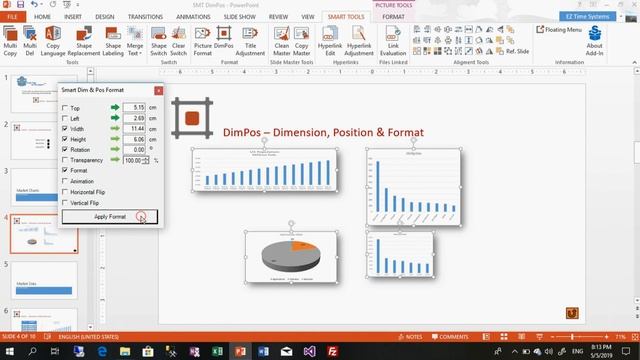Start the Shape Labeling tool
This screenshot has width=640, height=360.
(x=113, y=41)
